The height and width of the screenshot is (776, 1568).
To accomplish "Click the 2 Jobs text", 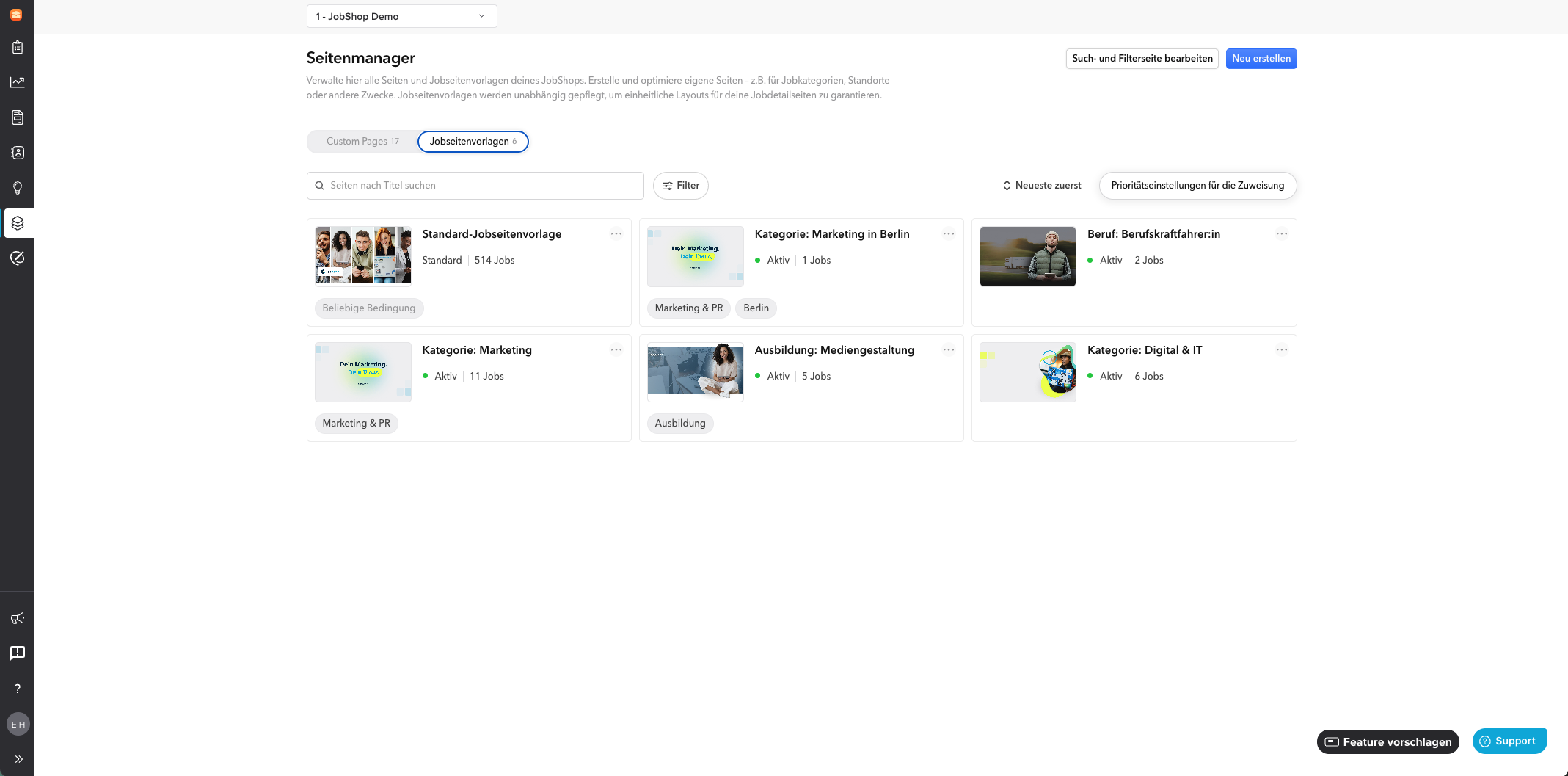I will (x=1149, y=261).
